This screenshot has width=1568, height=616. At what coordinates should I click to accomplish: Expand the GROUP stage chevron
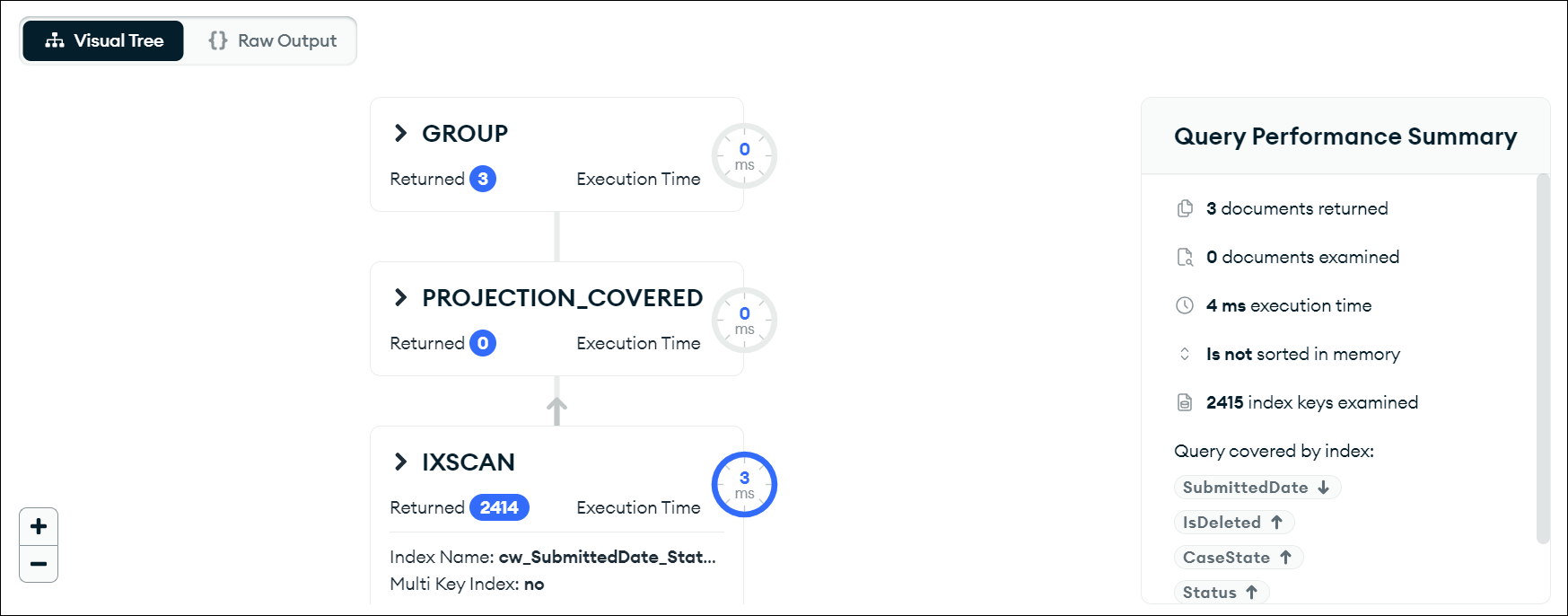point(400,134)
